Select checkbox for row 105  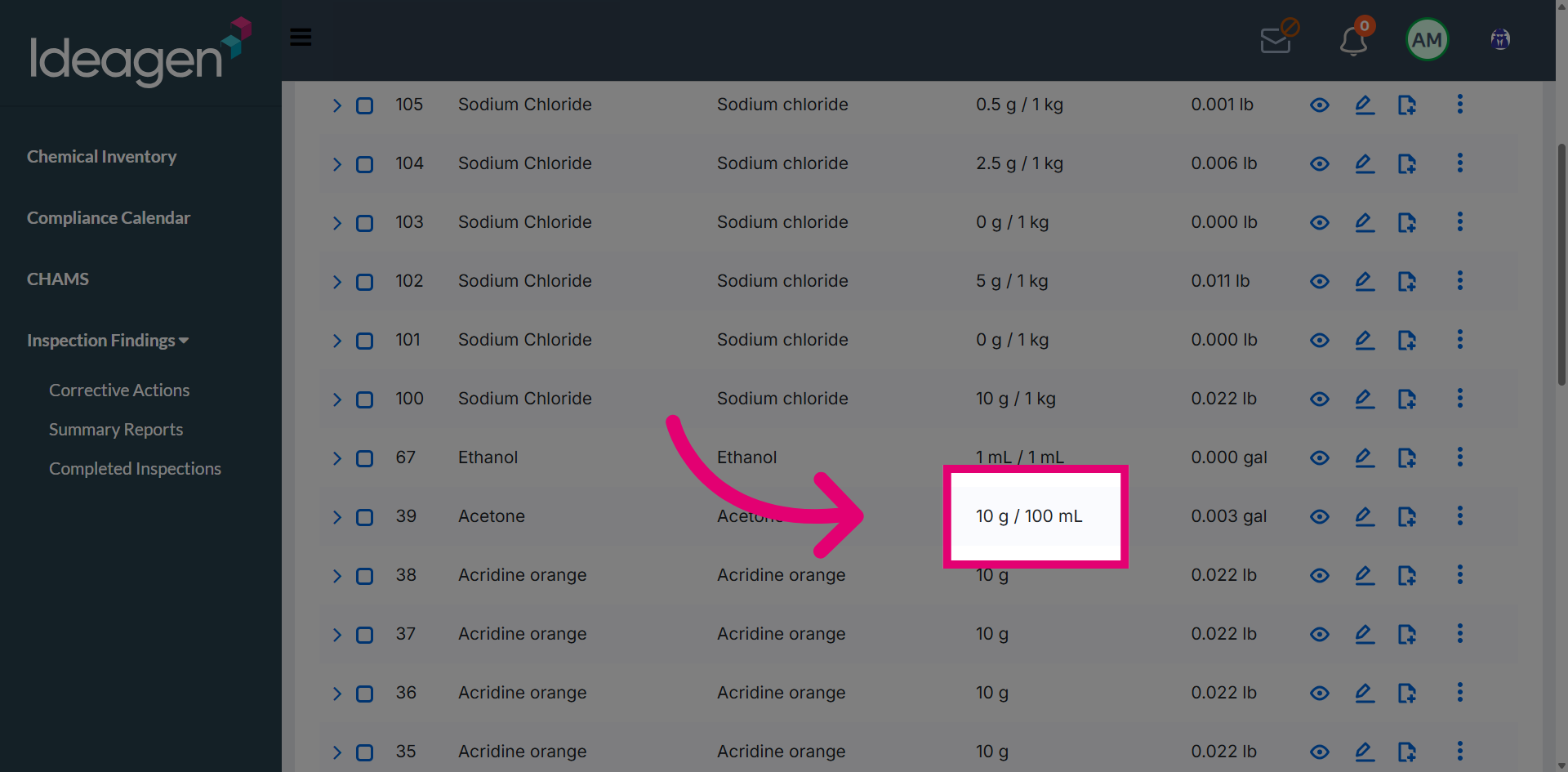tap(364, 105)
